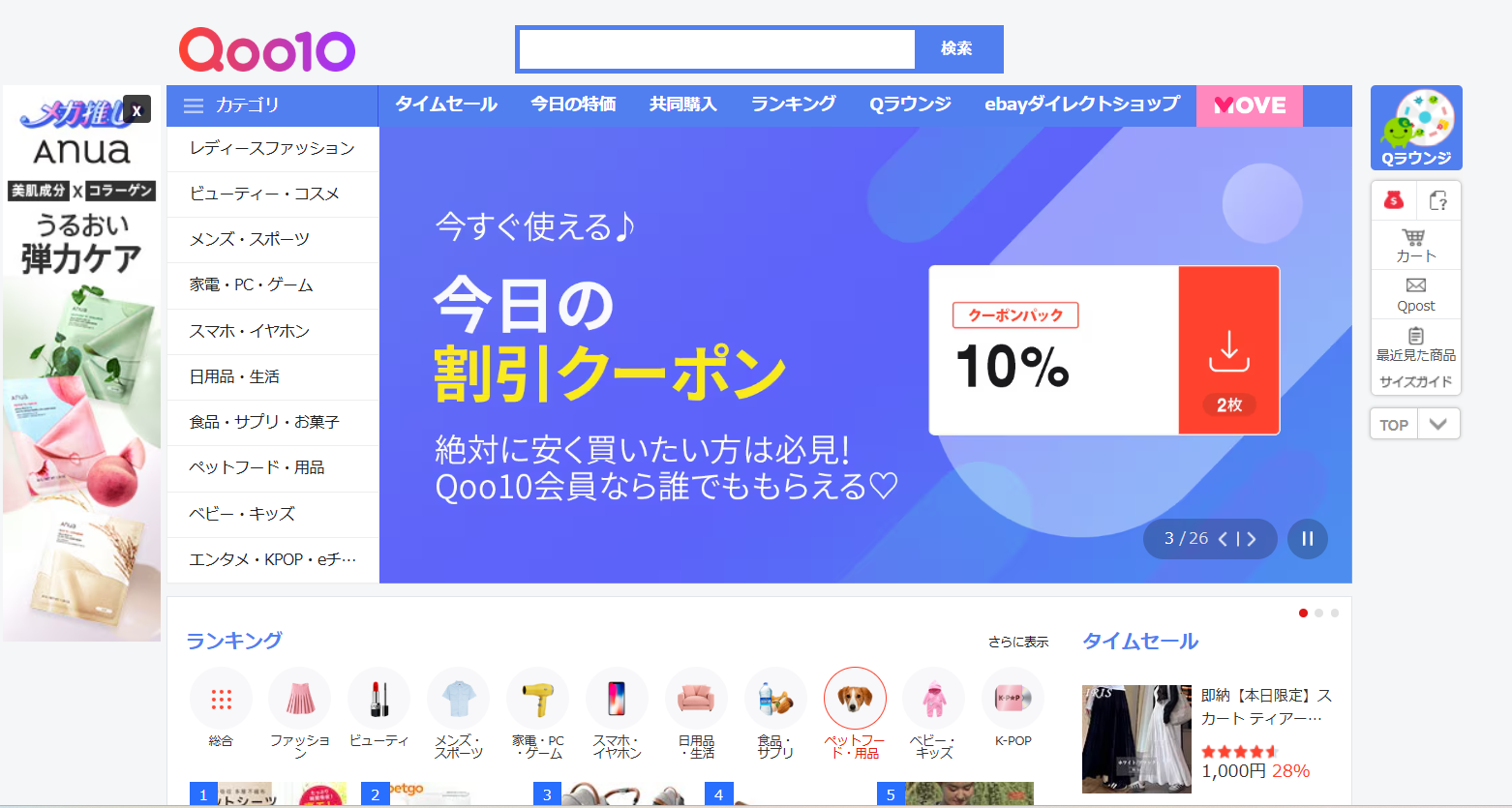Image resolution: width=1512 pixels, height=808 pixels.
Task: Click the 検索 search button
Action: coord(957,48)
